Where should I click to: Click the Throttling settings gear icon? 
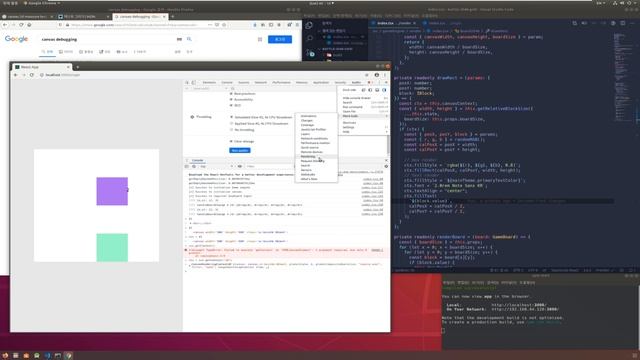pyautogui.click(x=192, y=117)
